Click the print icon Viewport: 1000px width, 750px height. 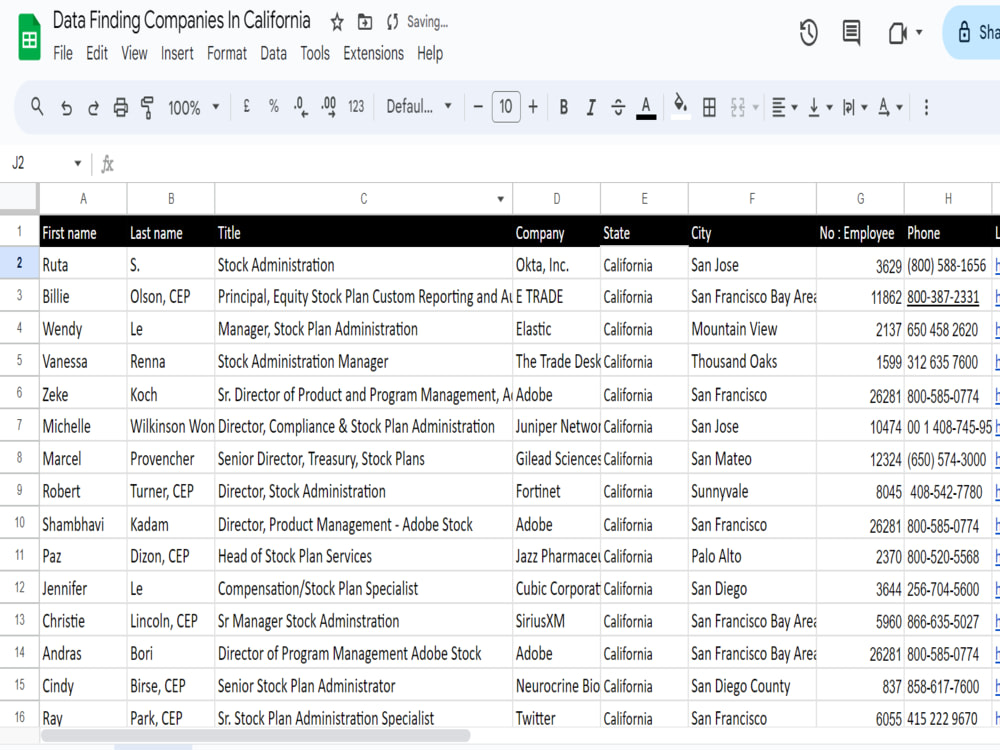118,106
